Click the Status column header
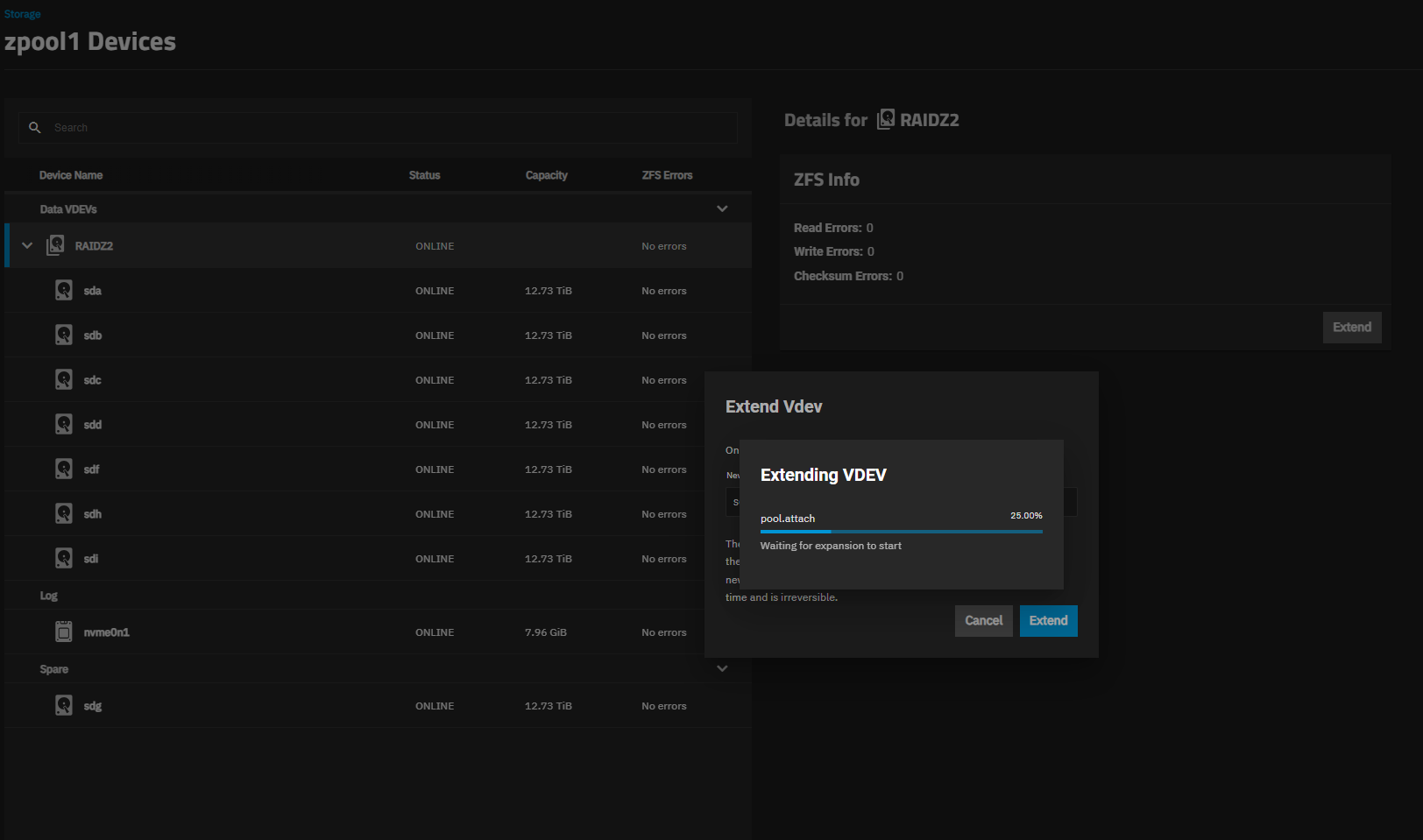This screenshot has width=1423, height=840. [425, 175]
